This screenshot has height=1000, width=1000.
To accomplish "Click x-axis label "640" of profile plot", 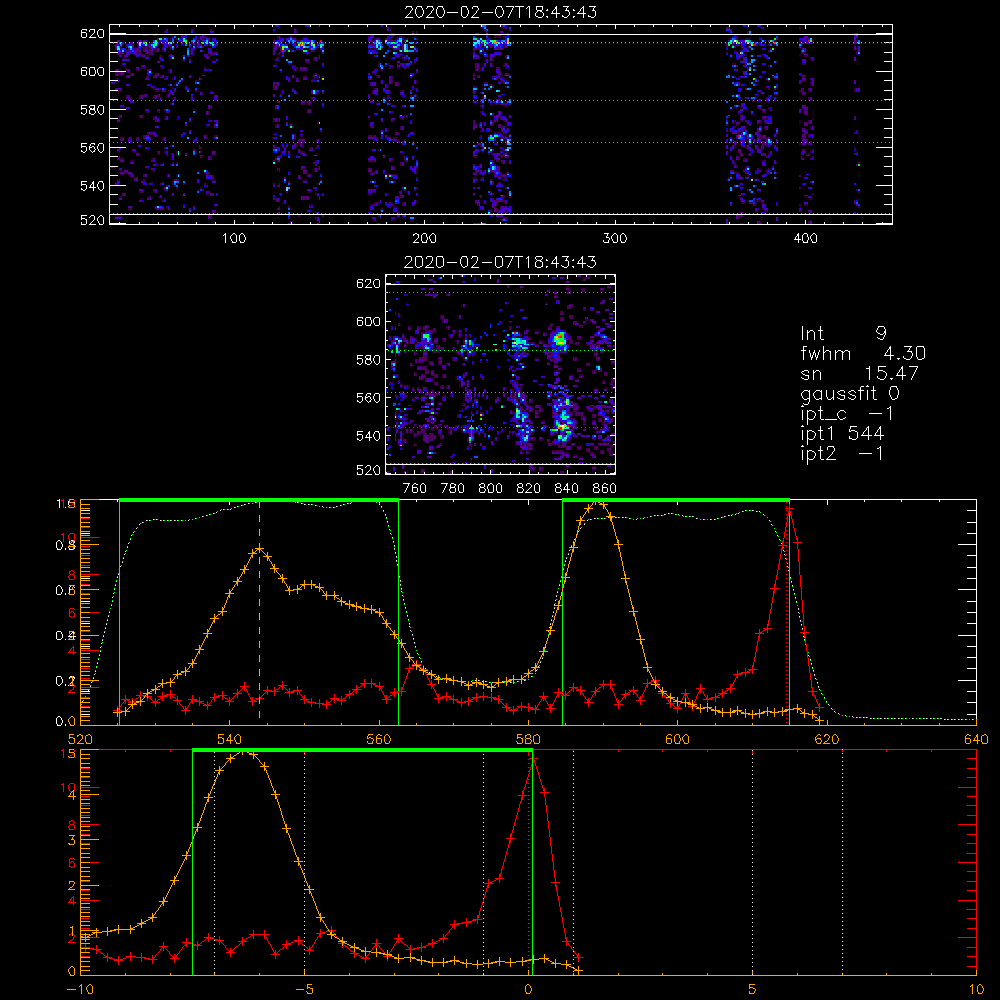I will [x=976, y=739].
